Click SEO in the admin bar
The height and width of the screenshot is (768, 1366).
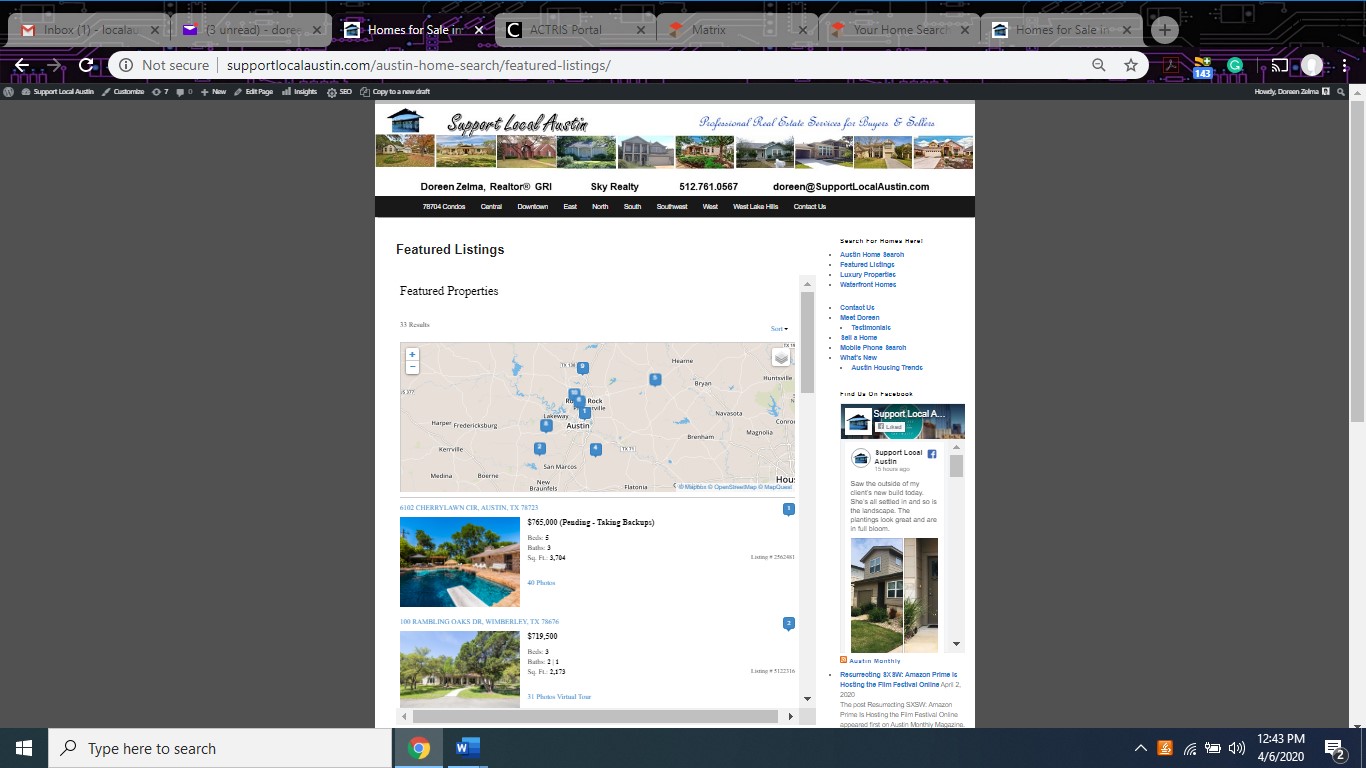tap(340, 91)
